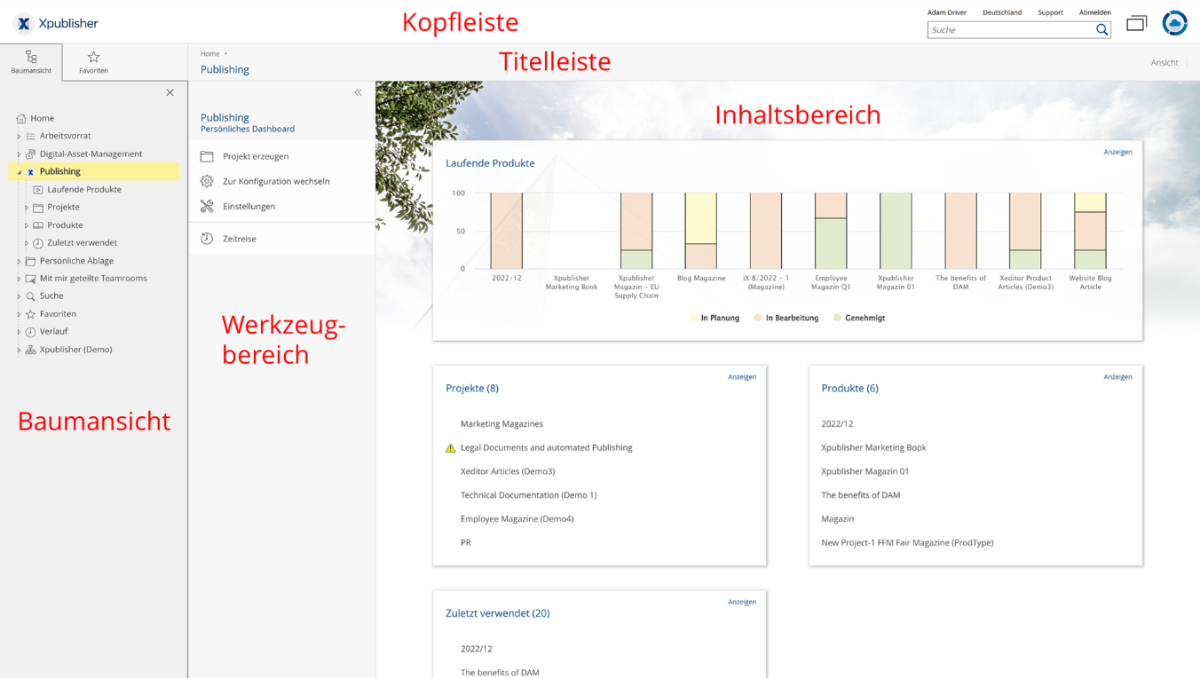Click the Xpublisher logo in header
1200x678 pixels.
click(x=57, y=23)
